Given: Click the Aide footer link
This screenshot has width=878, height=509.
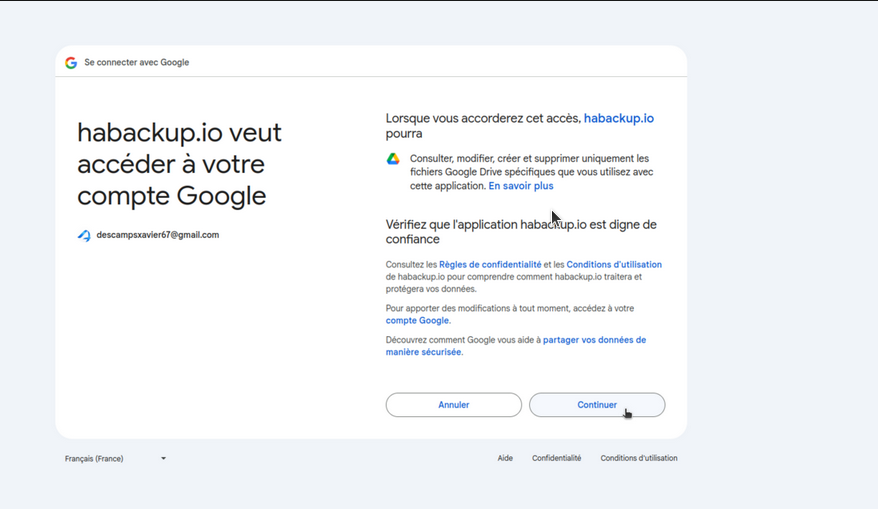Looking at the screenshot, I should pyautogui.click(x=505, y=458).
